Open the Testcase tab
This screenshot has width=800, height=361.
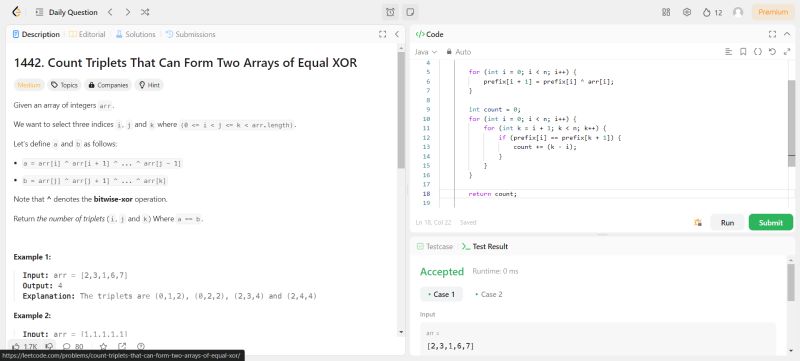pyautogui.click(x=435, y=246)
